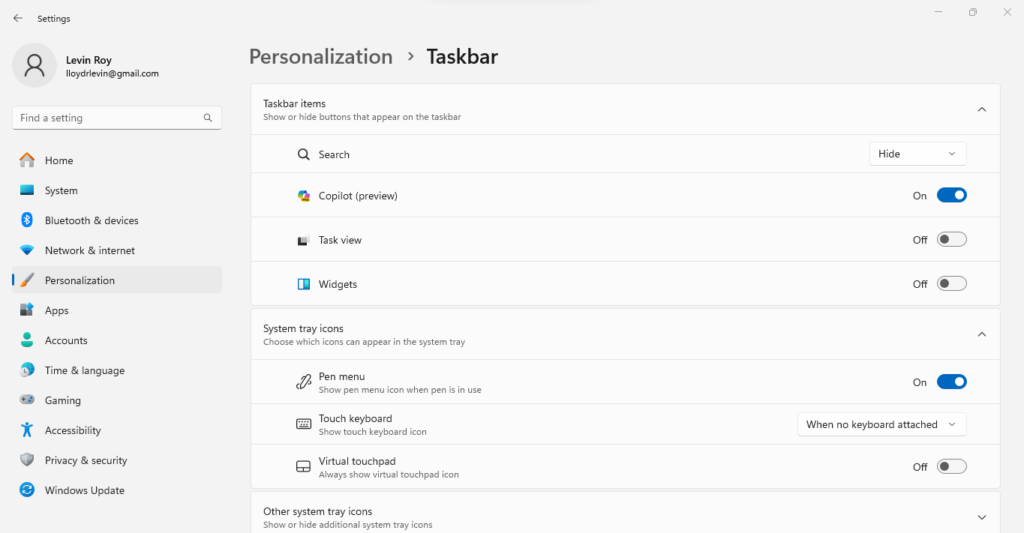Click the Find a setting search box

tap(110, 118)
